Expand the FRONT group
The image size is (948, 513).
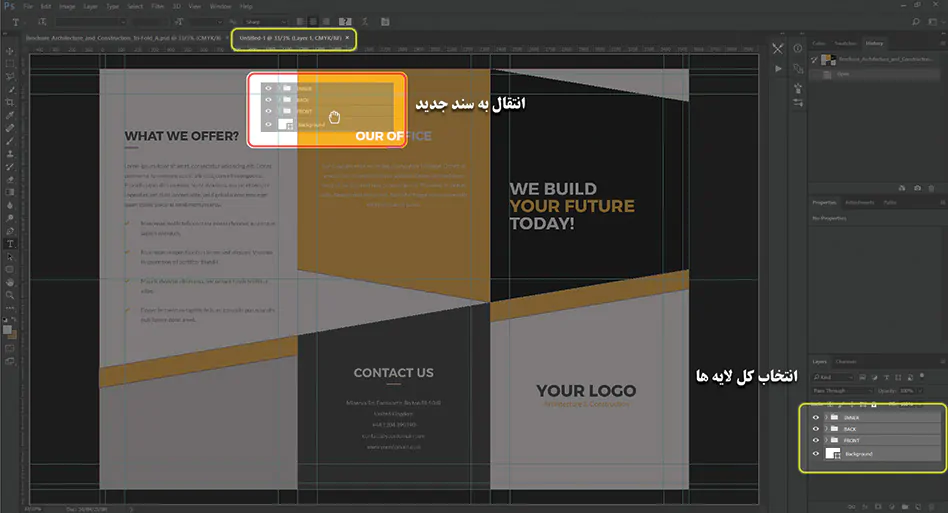(x=826, y=440)
